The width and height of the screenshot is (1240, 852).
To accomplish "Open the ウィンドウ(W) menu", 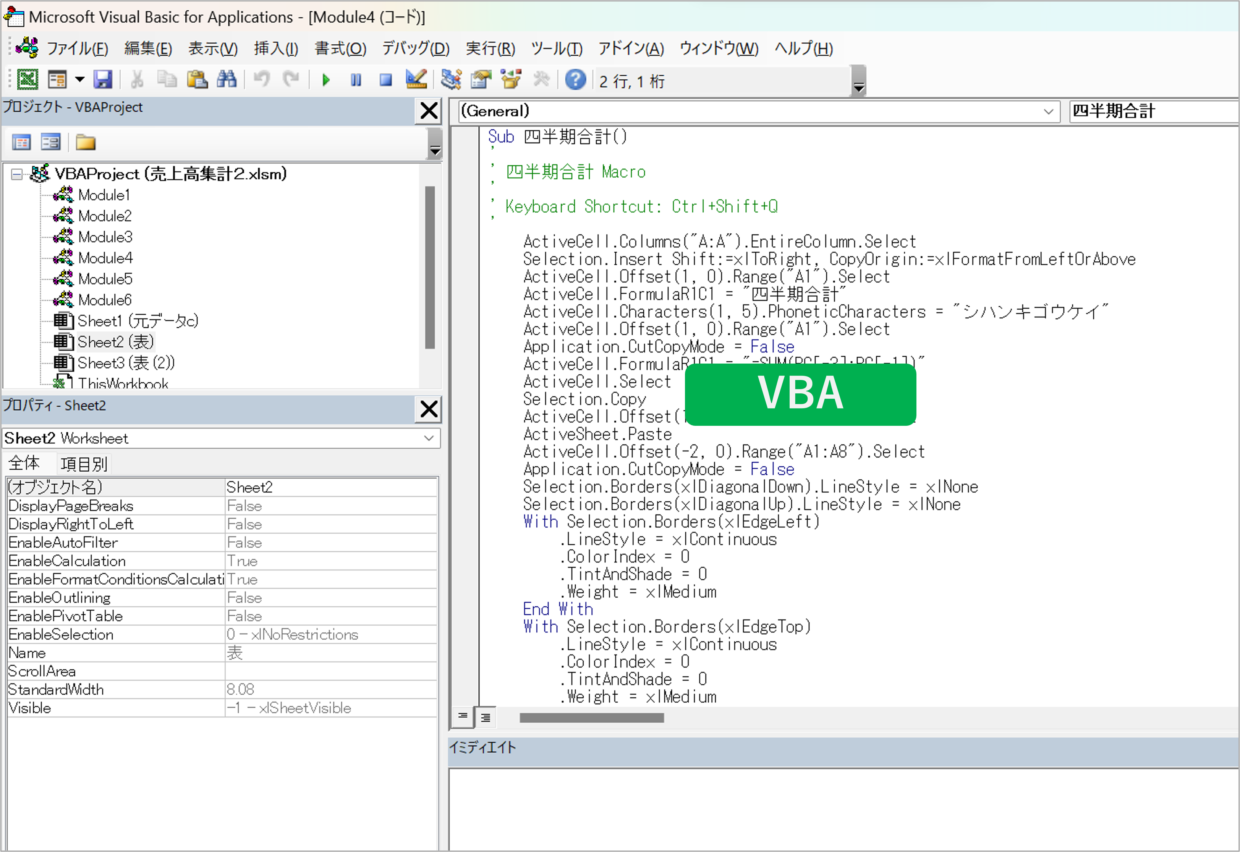I will (719, 48).
